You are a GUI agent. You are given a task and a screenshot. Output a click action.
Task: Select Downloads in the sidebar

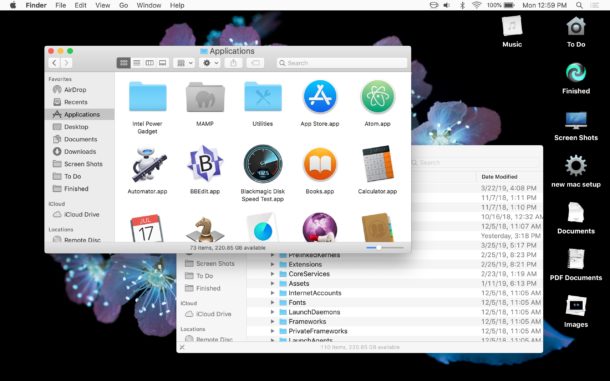pos(80,151)
